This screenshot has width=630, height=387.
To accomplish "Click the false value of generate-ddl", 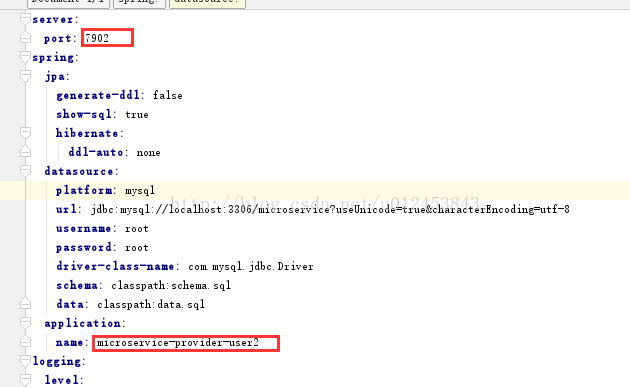I will 168,95.
